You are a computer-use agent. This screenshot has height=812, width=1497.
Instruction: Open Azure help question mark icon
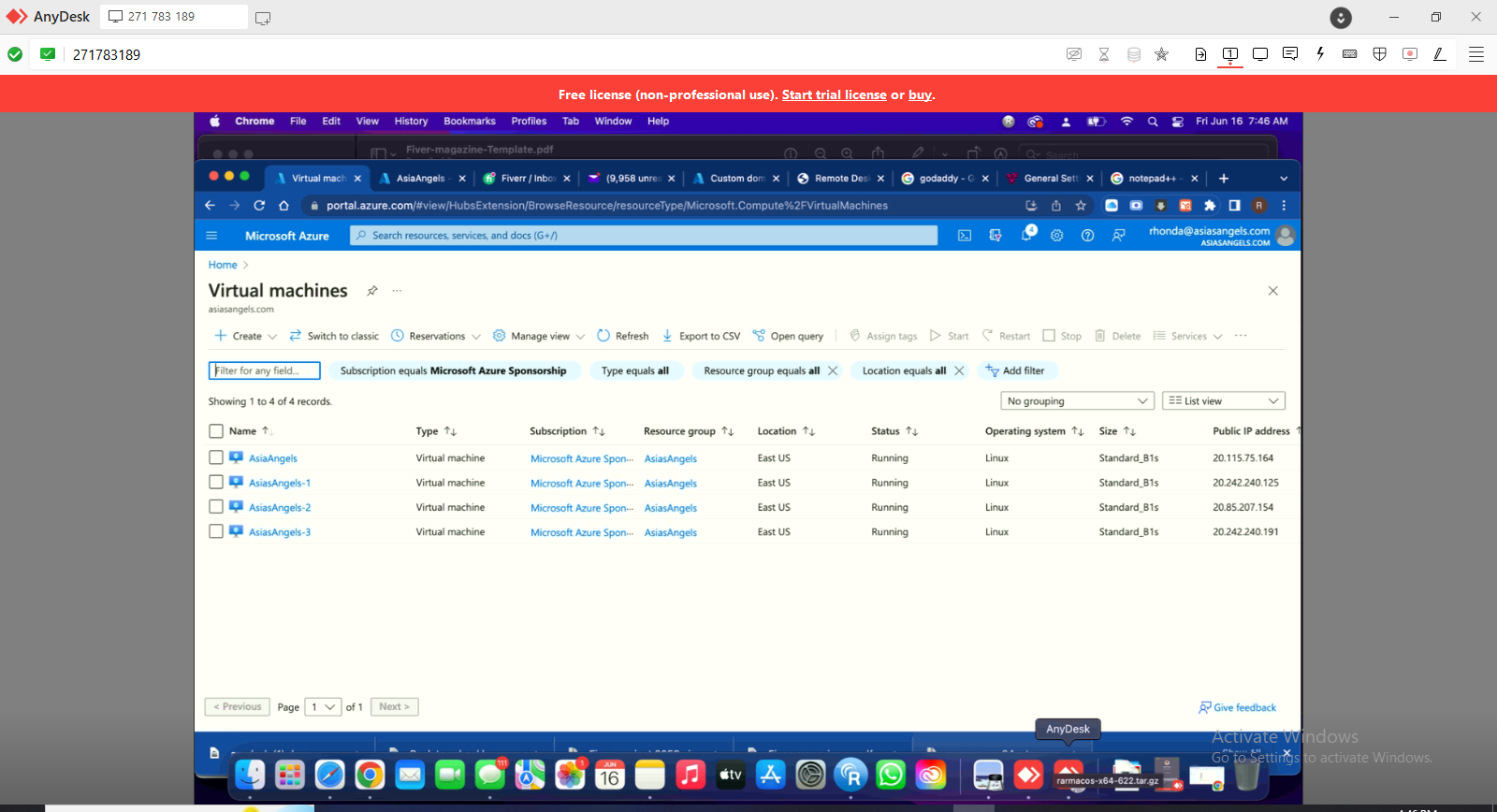point(1088,236)
